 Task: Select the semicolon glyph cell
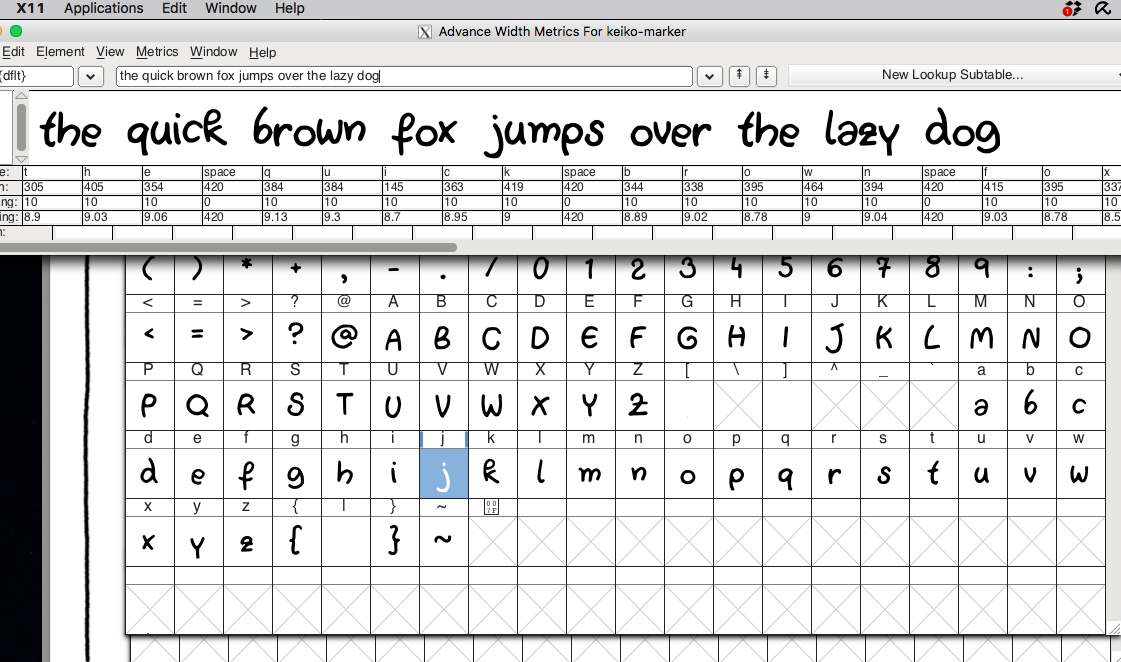1080,274
